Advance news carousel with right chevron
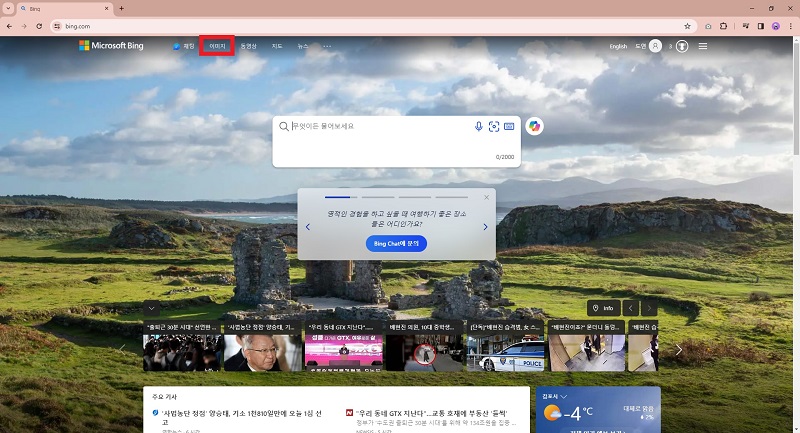Screen dimensions: 800x433 tap(679, 349)
